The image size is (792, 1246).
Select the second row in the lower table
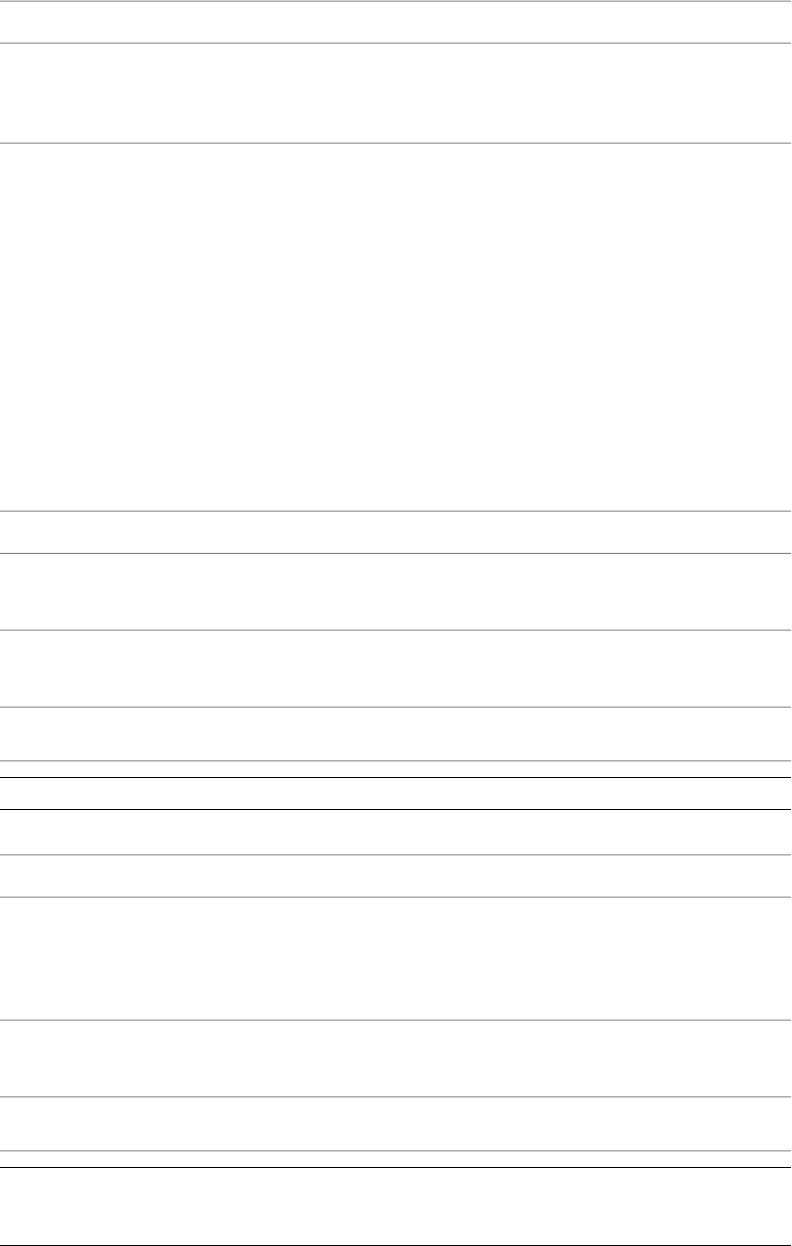396,875
